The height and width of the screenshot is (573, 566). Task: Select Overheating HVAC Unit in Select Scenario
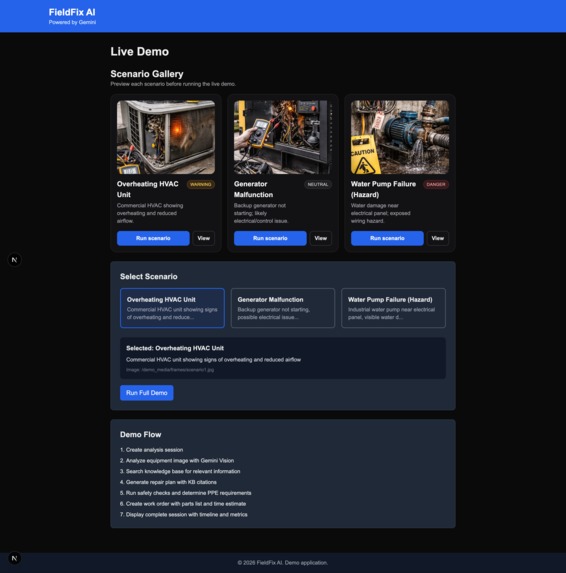172,308
